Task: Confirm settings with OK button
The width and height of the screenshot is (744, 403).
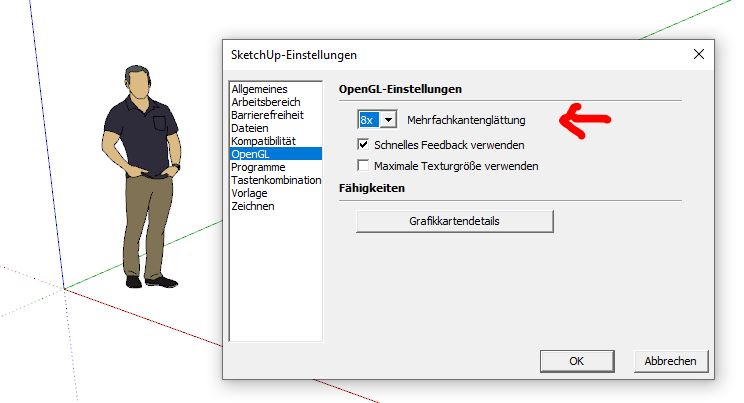Action: [x=577, y=361]
